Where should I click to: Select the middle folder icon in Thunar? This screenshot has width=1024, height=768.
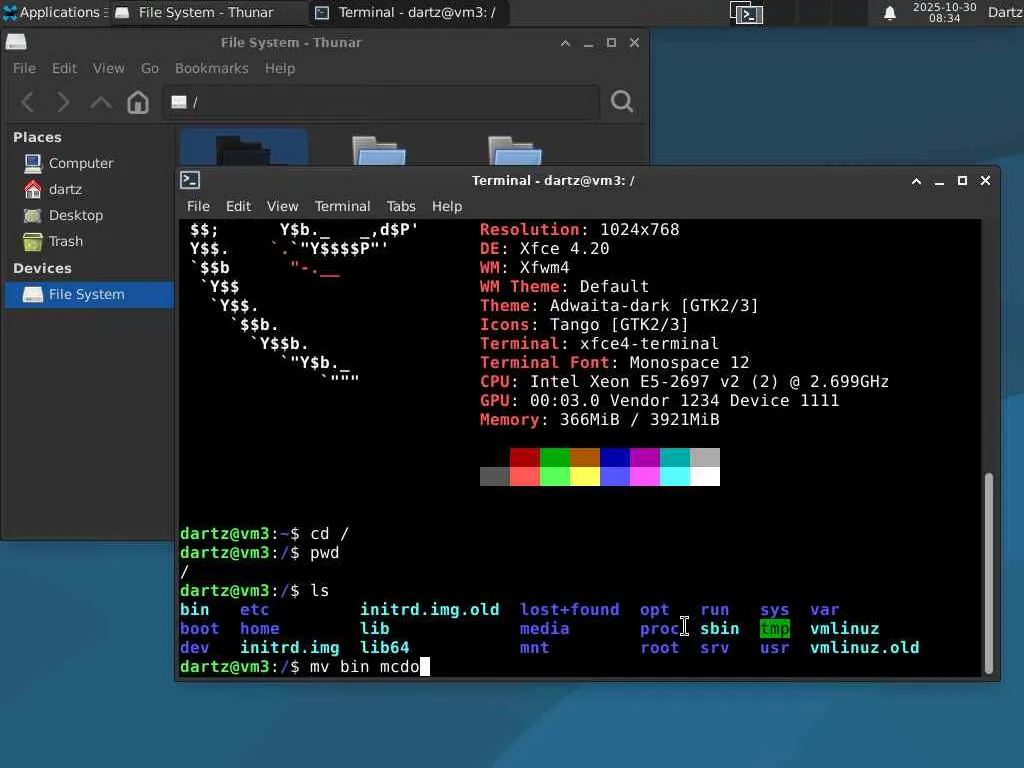click(x=379, y=150)
